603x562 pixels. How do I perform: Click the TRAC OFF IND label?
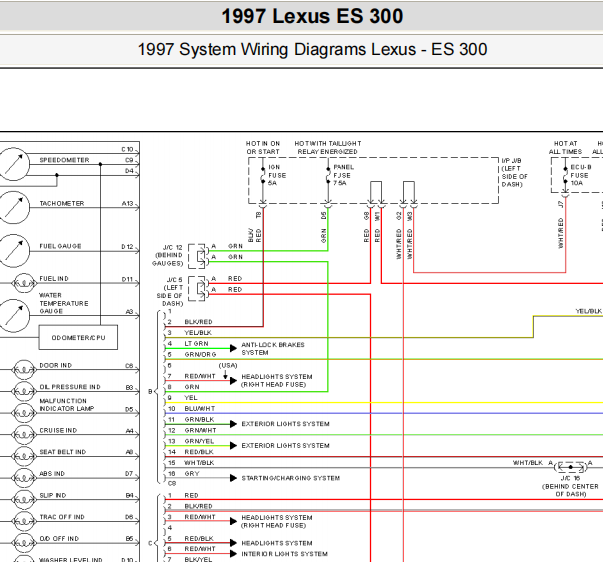coord(62,517)
